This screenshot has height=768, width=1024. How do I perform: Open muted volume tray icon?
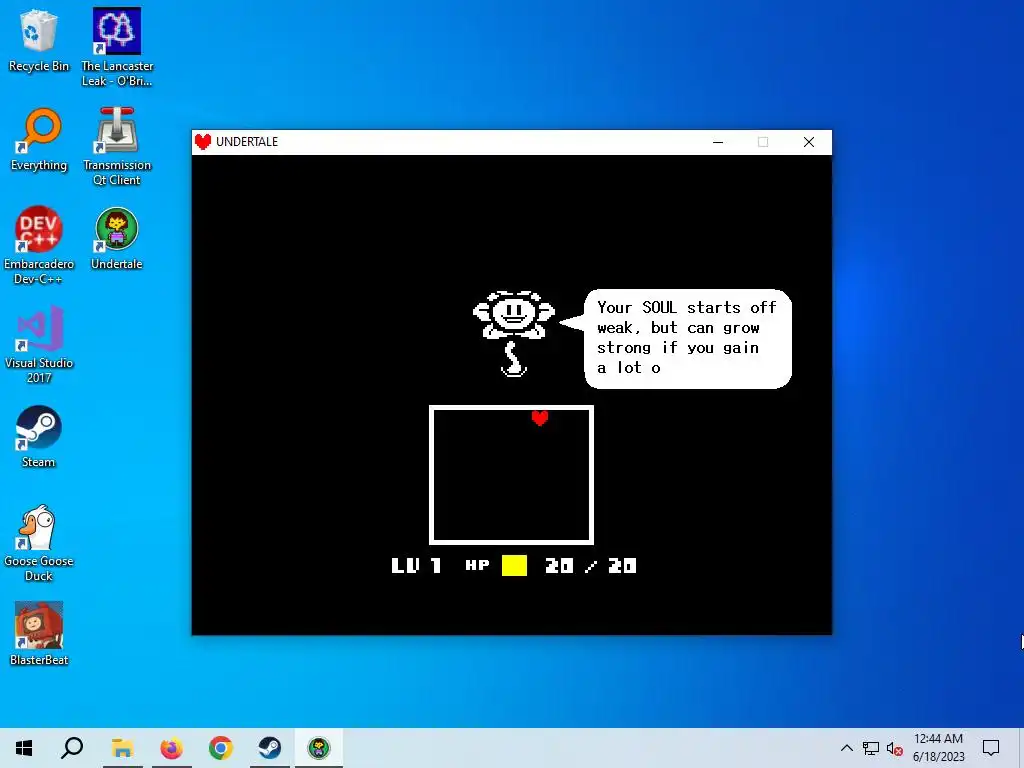tap(895, 748)
